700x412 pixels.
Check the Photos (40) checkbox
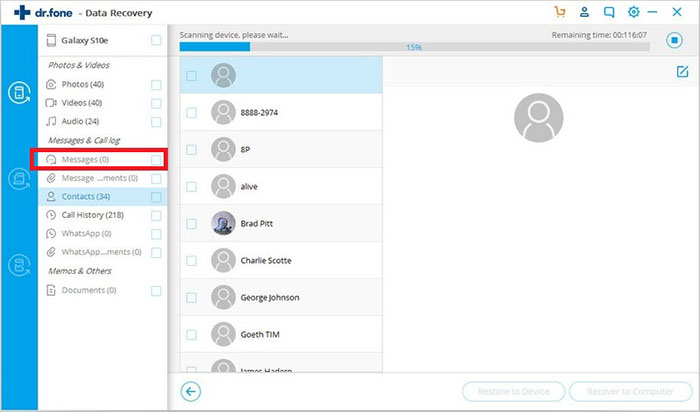156,85
